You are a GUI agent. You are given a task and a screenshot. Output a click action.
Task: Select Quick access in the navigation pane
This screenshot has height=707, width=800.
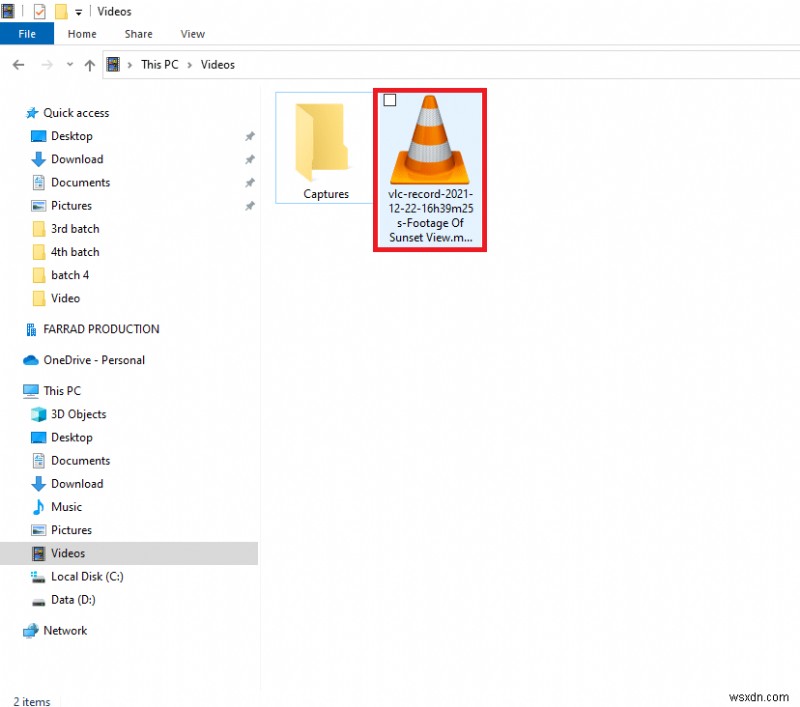(76, 113)
